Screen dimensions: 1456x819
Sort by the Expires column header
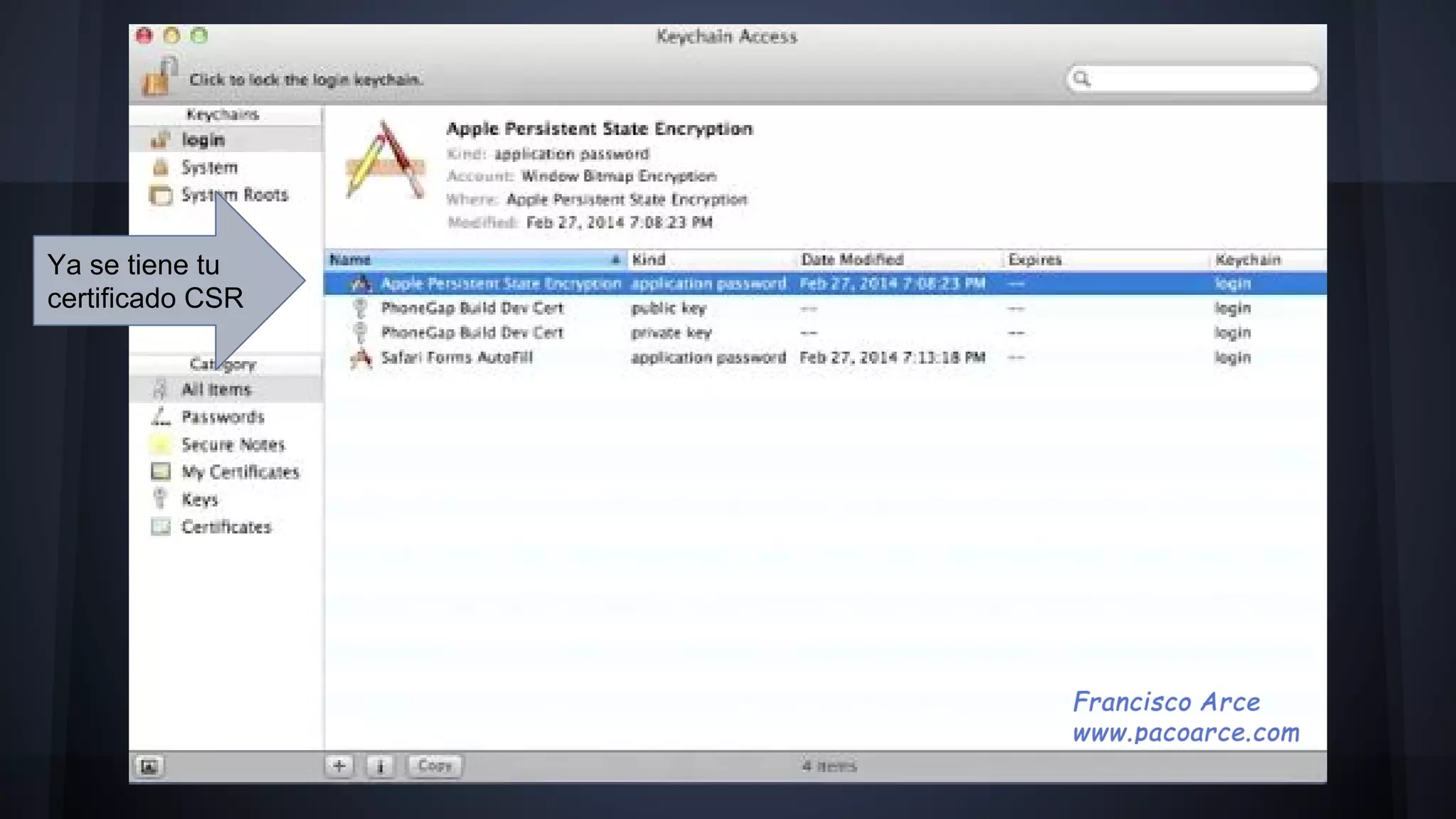click(1034, 259)
